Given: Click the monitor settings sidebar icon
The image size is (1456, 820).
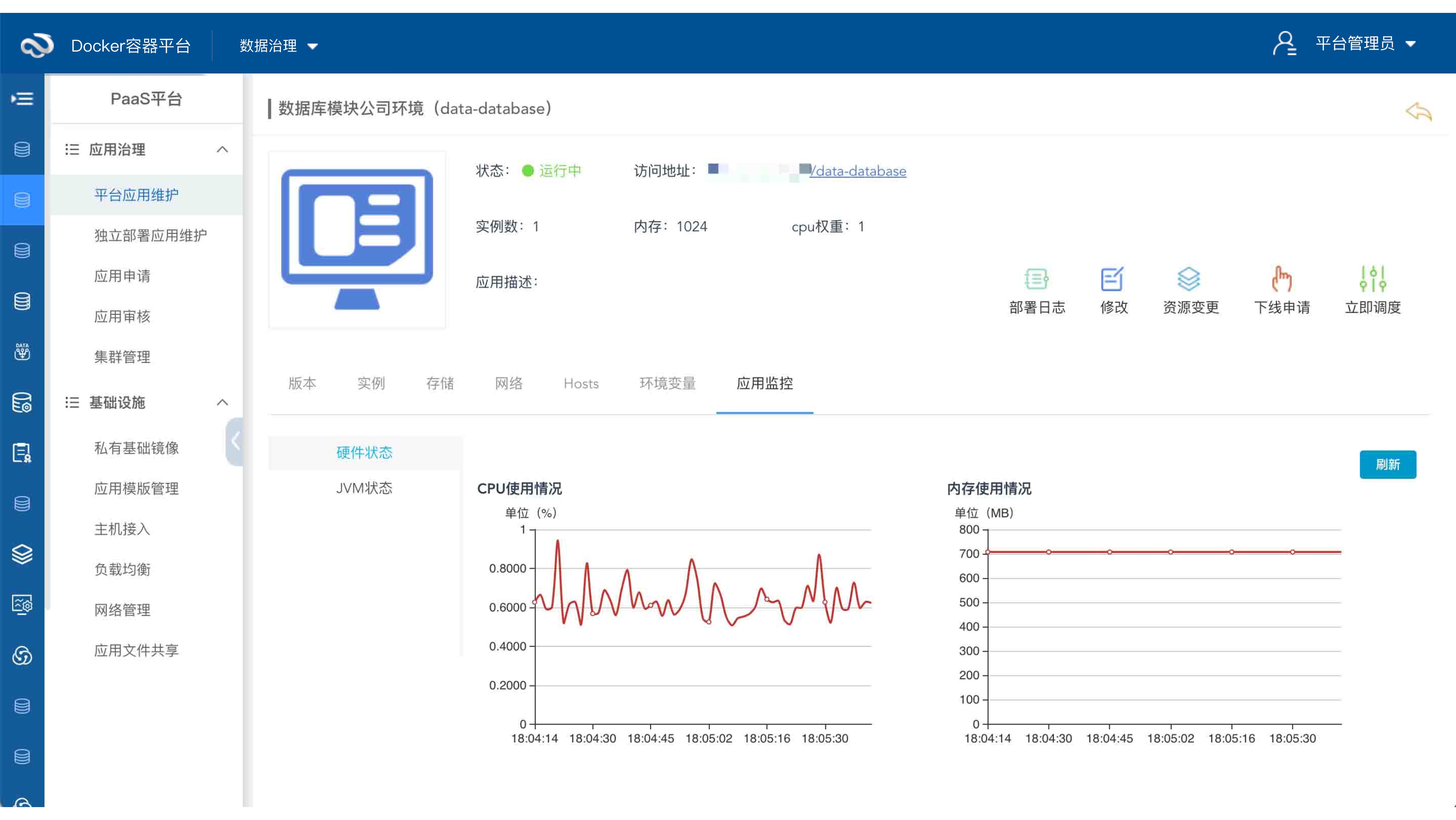Looking at the screenshot, I should 22,604.
